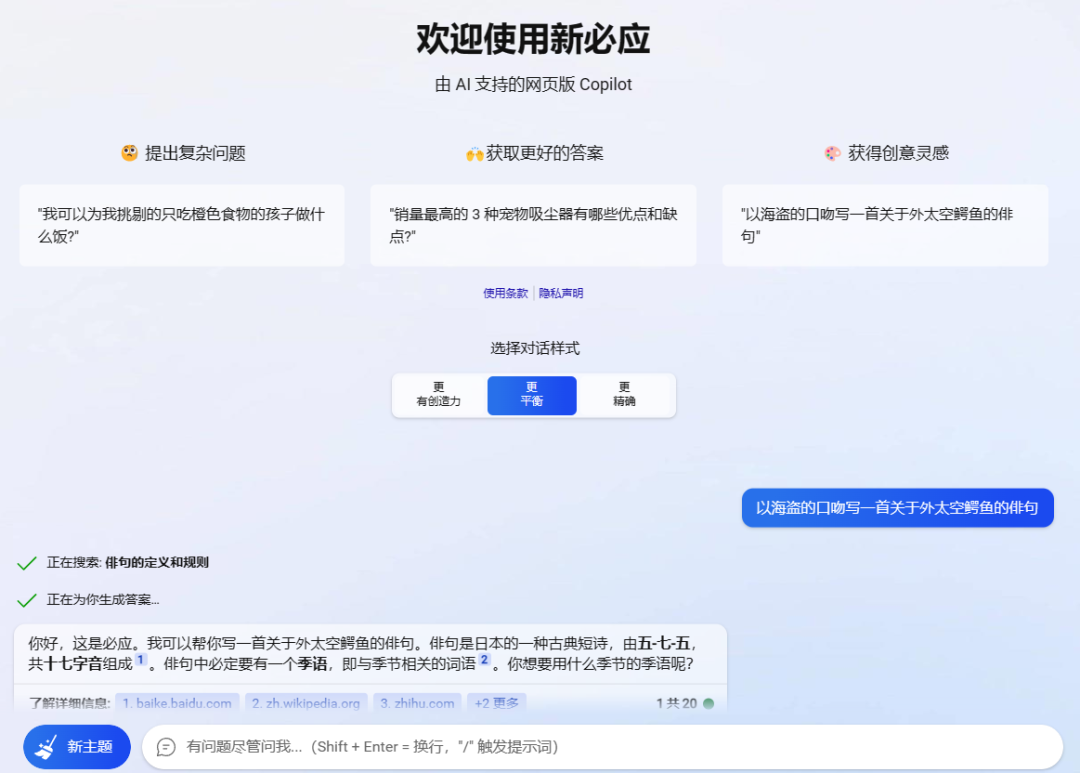Click the 选择对话样式 label
Image resolution: width=1080 pixels, height=773 pixels.
tap(534, 349)
